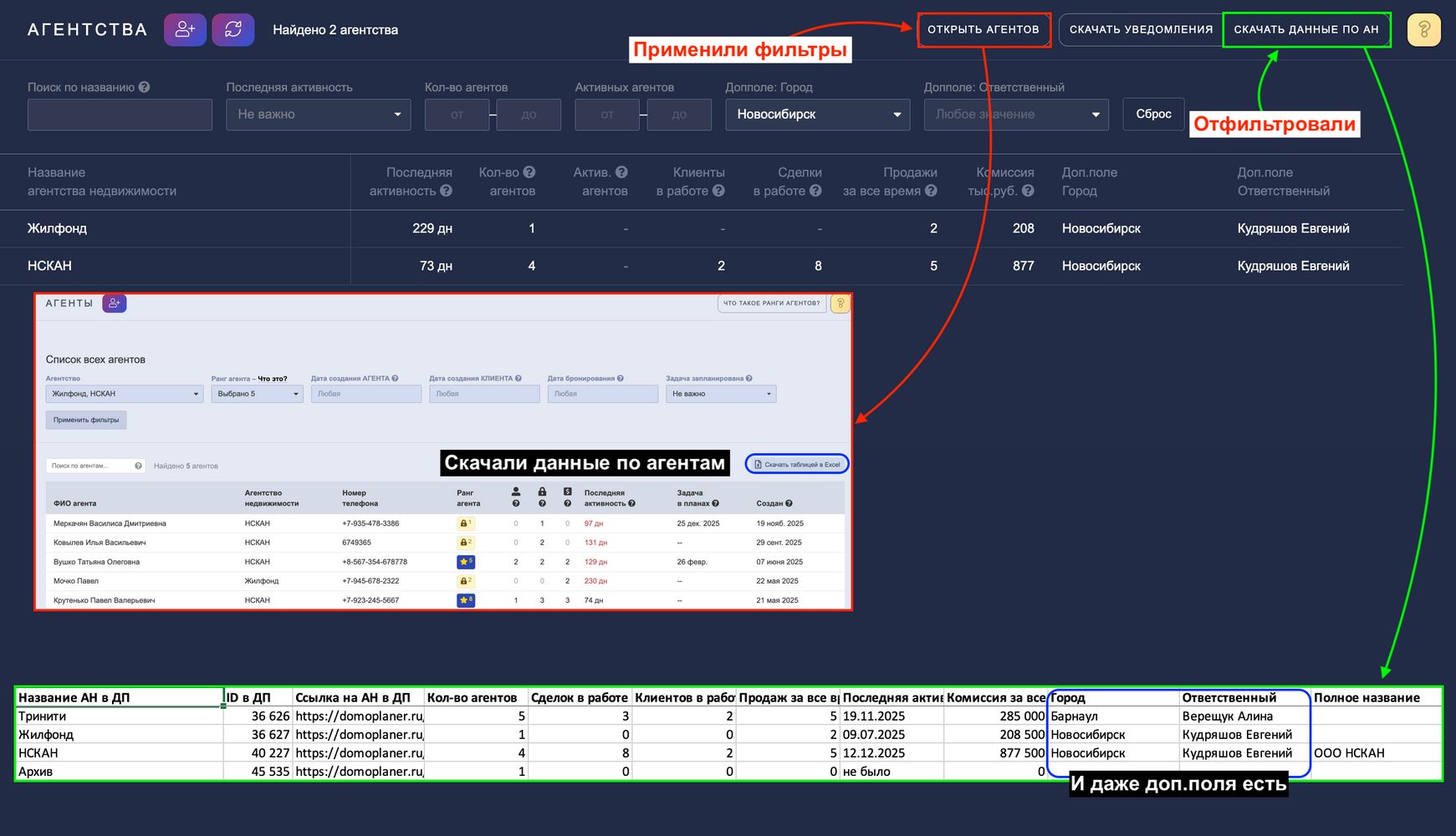Open the 'НСКАН' agency row
Screen dimensions: 1456x836
50,266
